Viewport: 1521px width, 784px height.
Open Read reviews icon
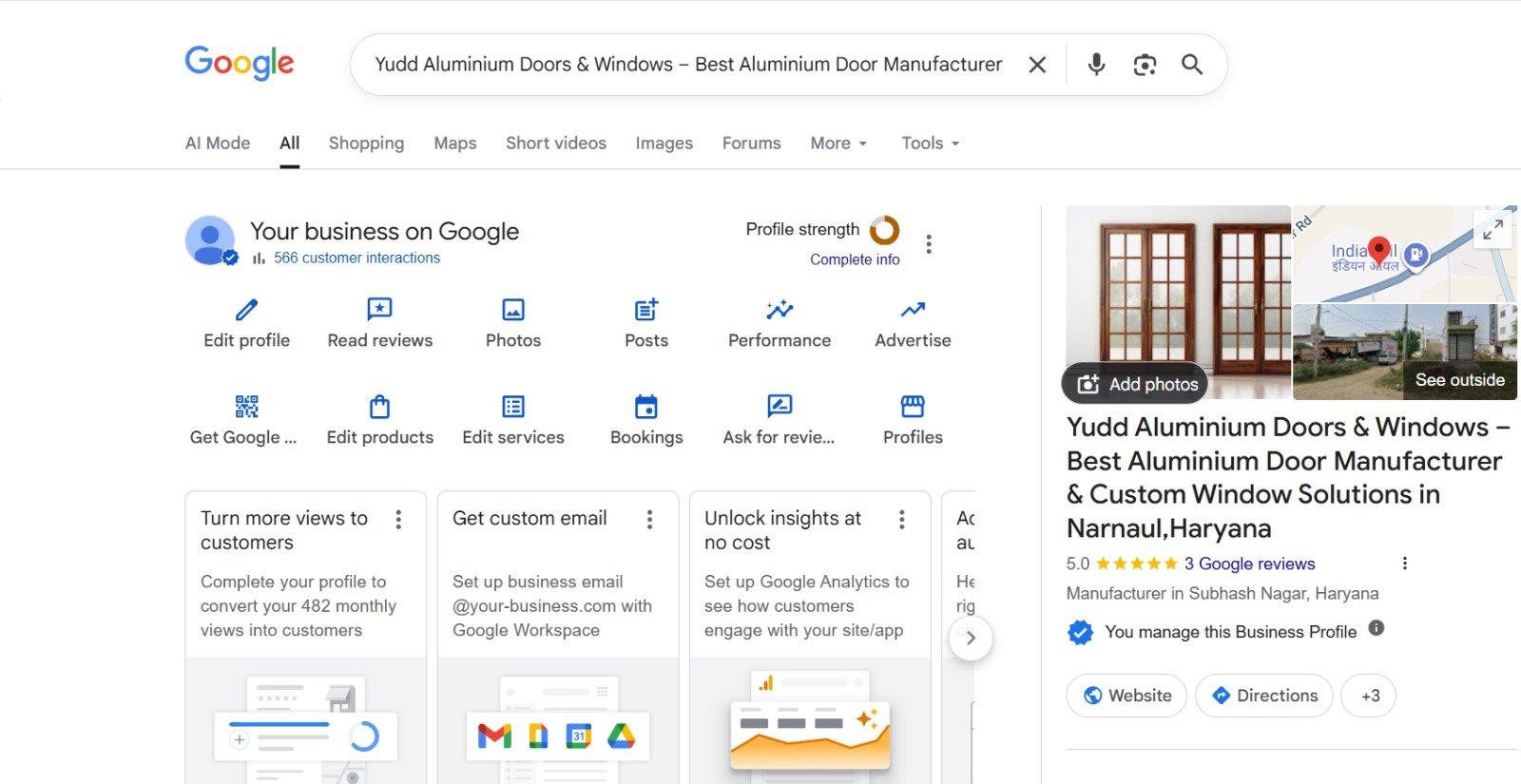(x=379, y=310)
